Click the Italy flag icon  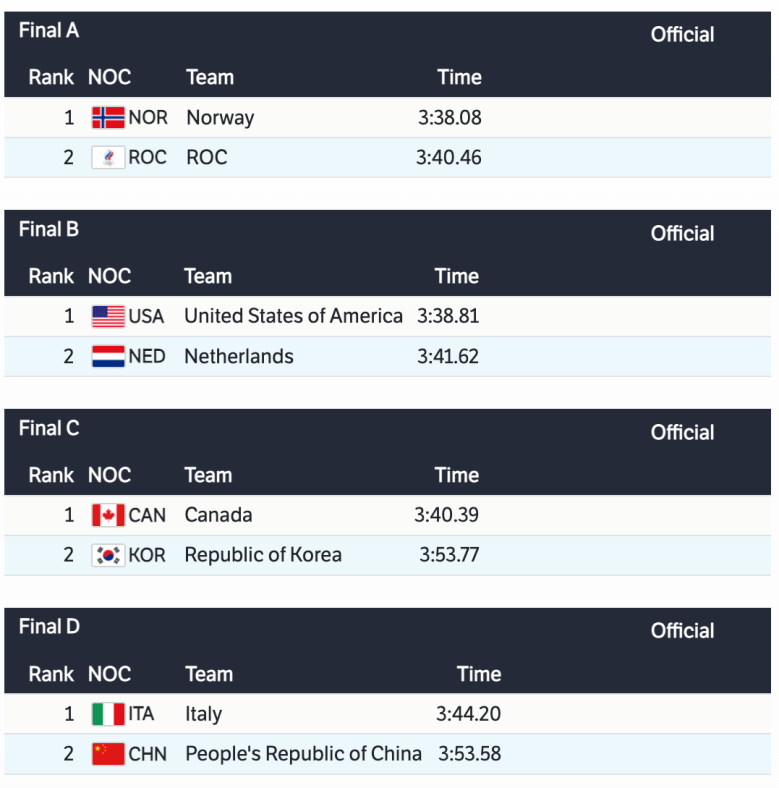pos(108,715)
